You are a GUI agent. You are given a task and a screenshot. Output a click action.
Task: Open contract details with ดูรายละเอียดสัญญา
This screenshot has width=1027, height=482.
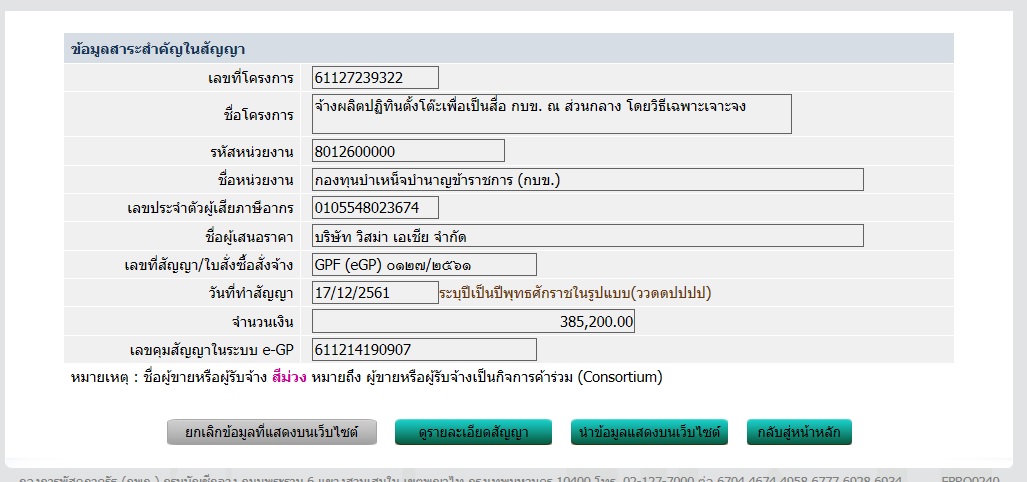474,432
